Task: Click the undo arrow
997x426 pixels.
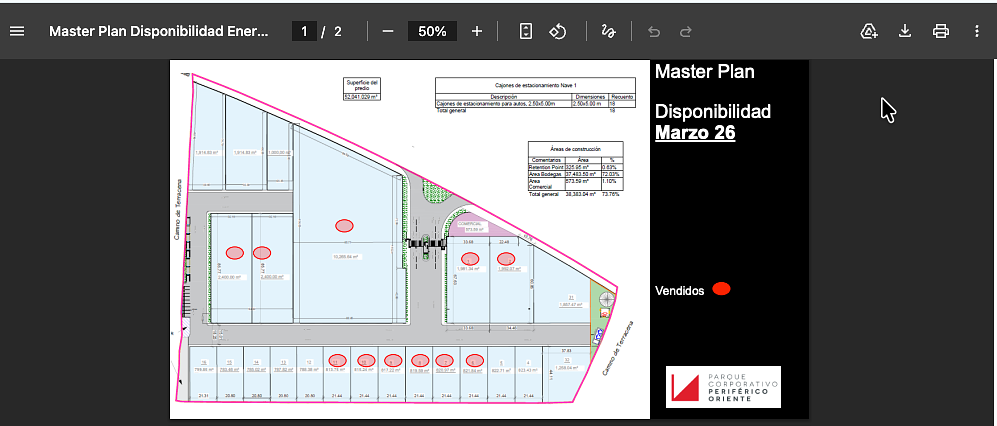Action: 654,31
